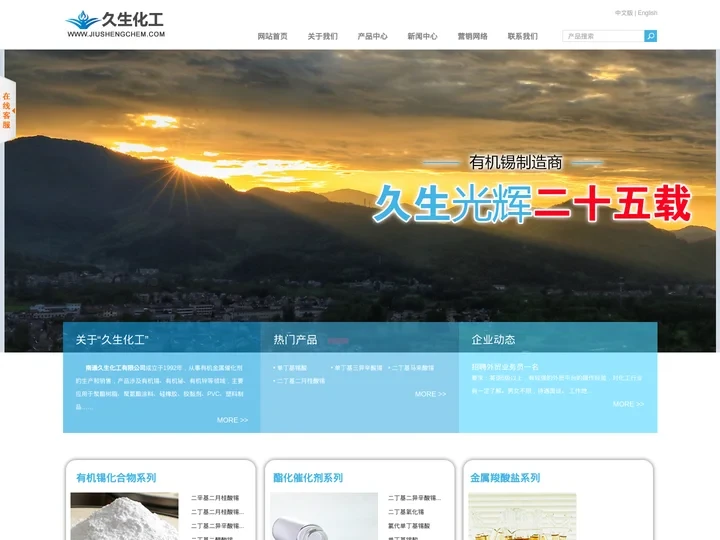Select the 中文版 language link
720x540 pixels.
click(x=624, y=13)
